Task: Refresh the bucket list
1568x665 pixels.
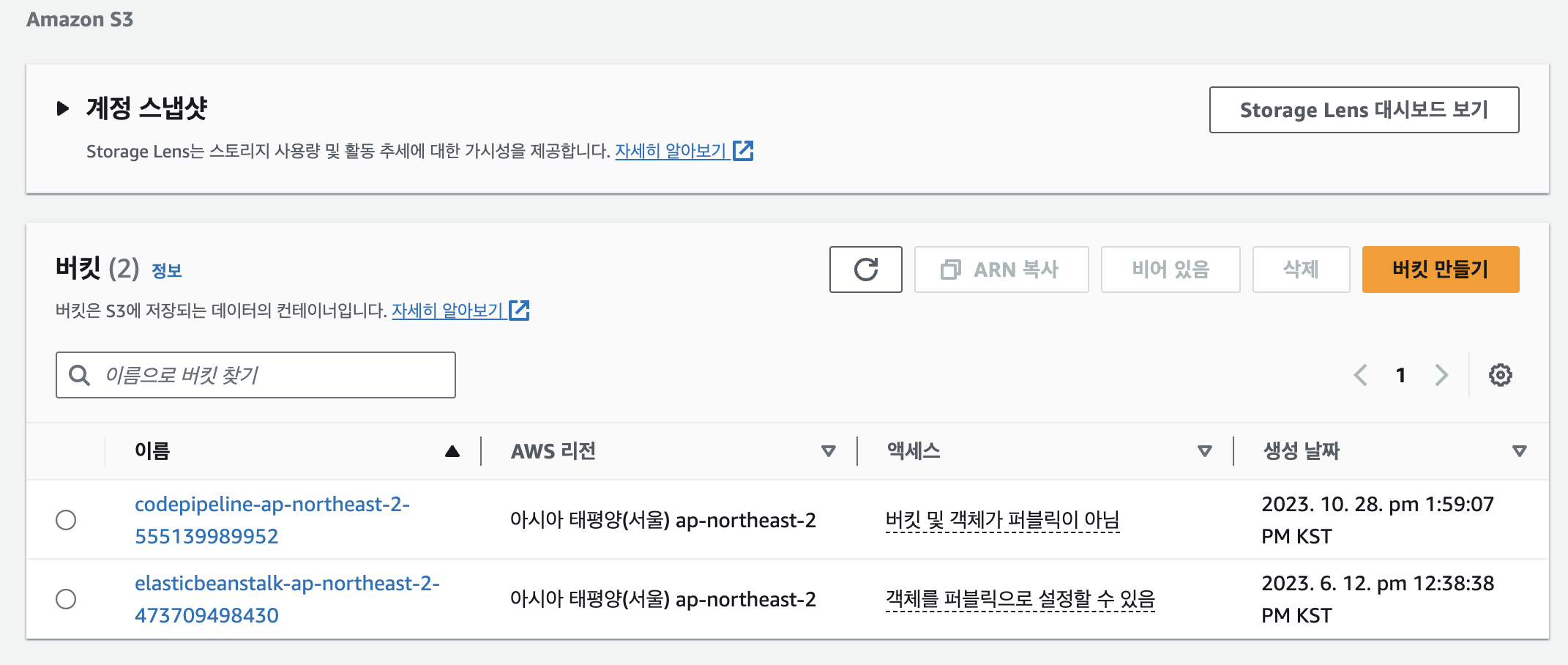Action: pos(865,270)
